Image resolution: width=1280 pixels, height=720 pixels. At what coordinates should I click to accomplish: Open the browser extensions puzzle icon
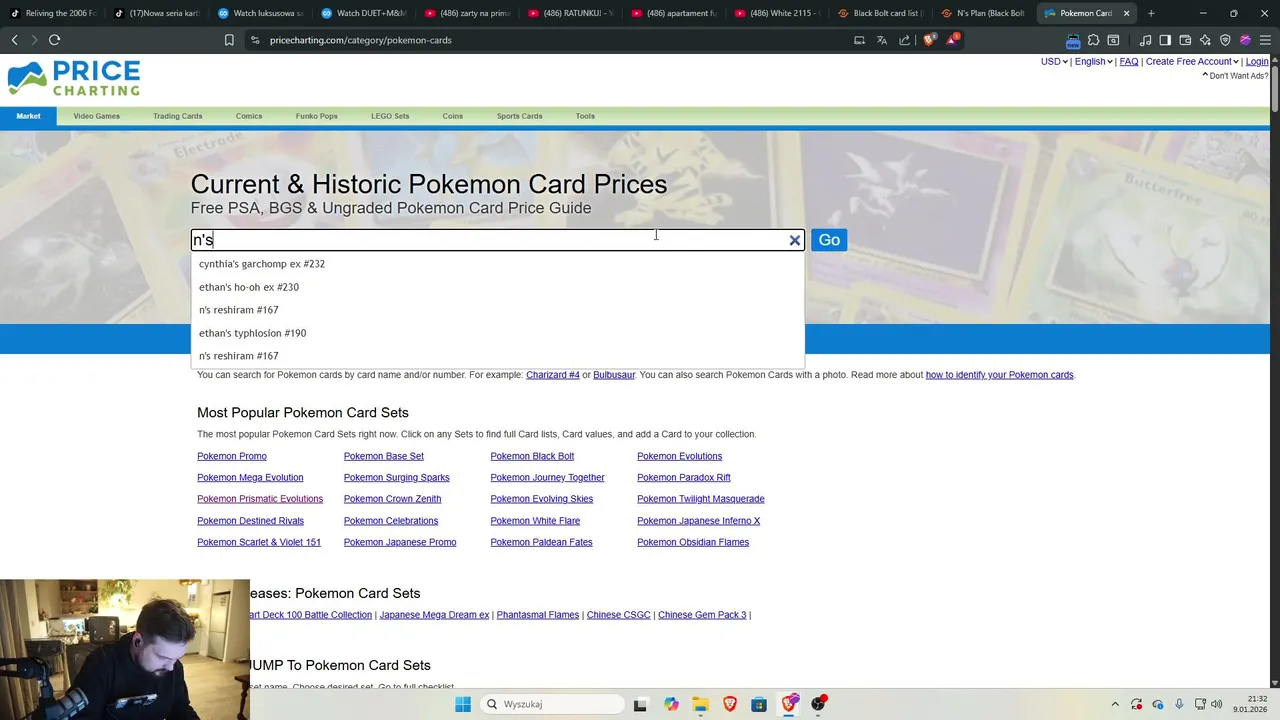click(x=1093, y=40)
